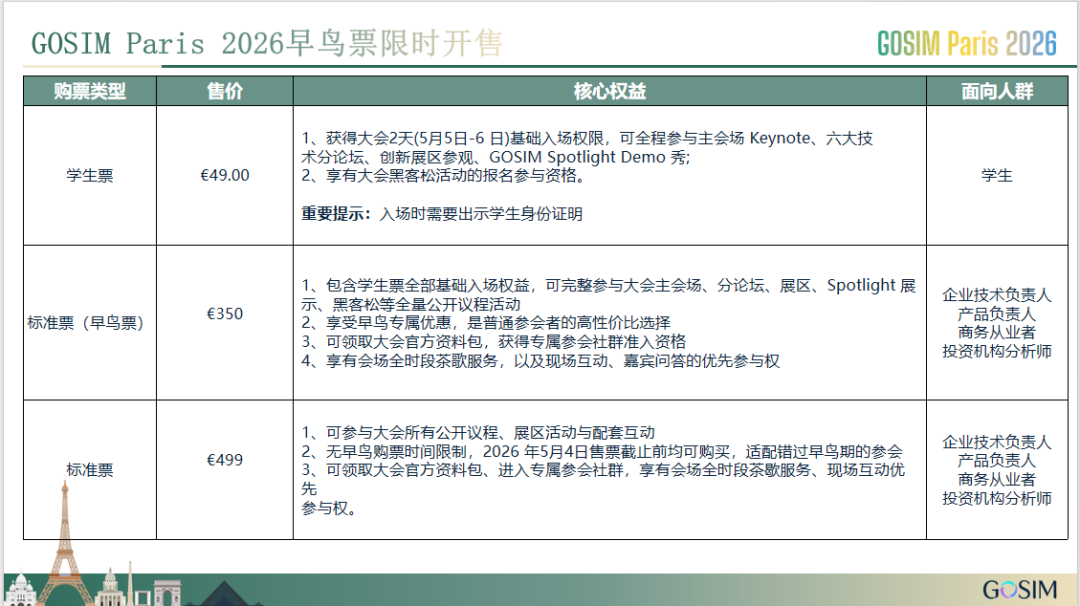The height and width of the screenshot is (606, 1080).
Task: Select the "购票类型" column header
Action: point(90,91)
